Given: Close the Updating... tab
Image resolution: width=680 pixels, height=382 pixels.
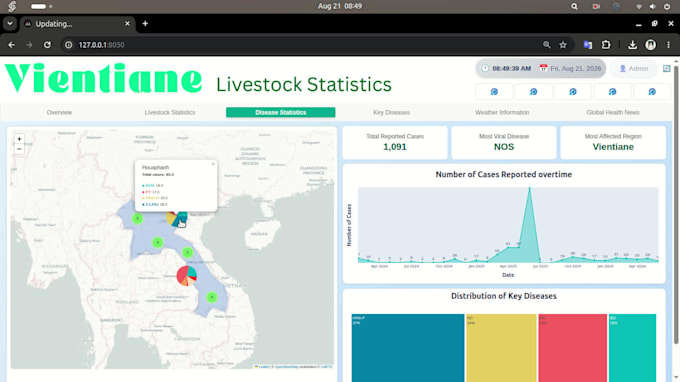Looking at the screenshot, I should tap(127, 23).
